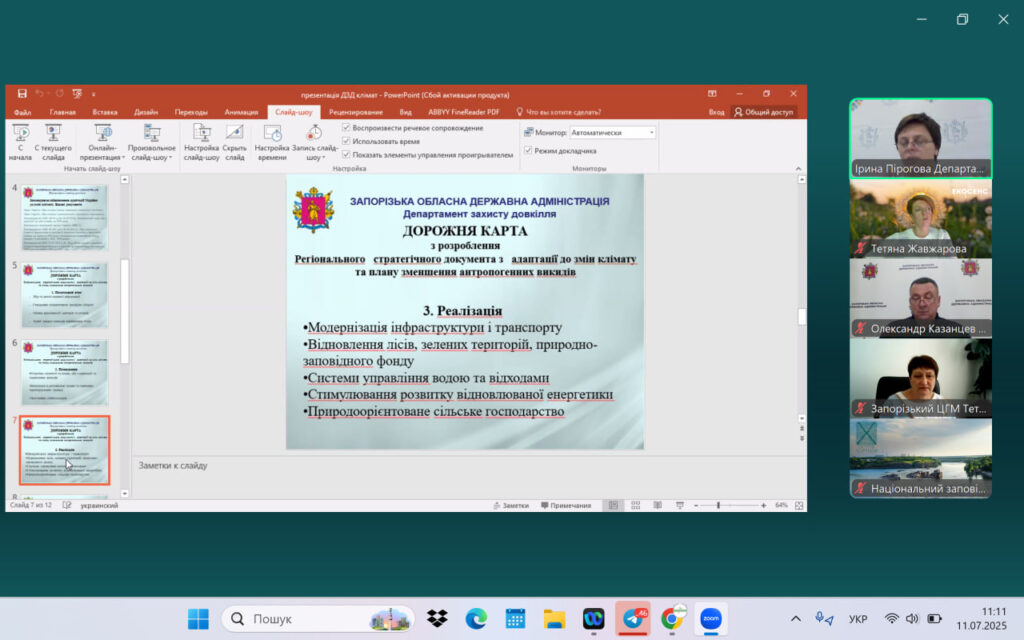Toggle the Play Narrations checkbox
This screenshot has height=640, width=1024.
pyautogui.click(x=346, y=128)
